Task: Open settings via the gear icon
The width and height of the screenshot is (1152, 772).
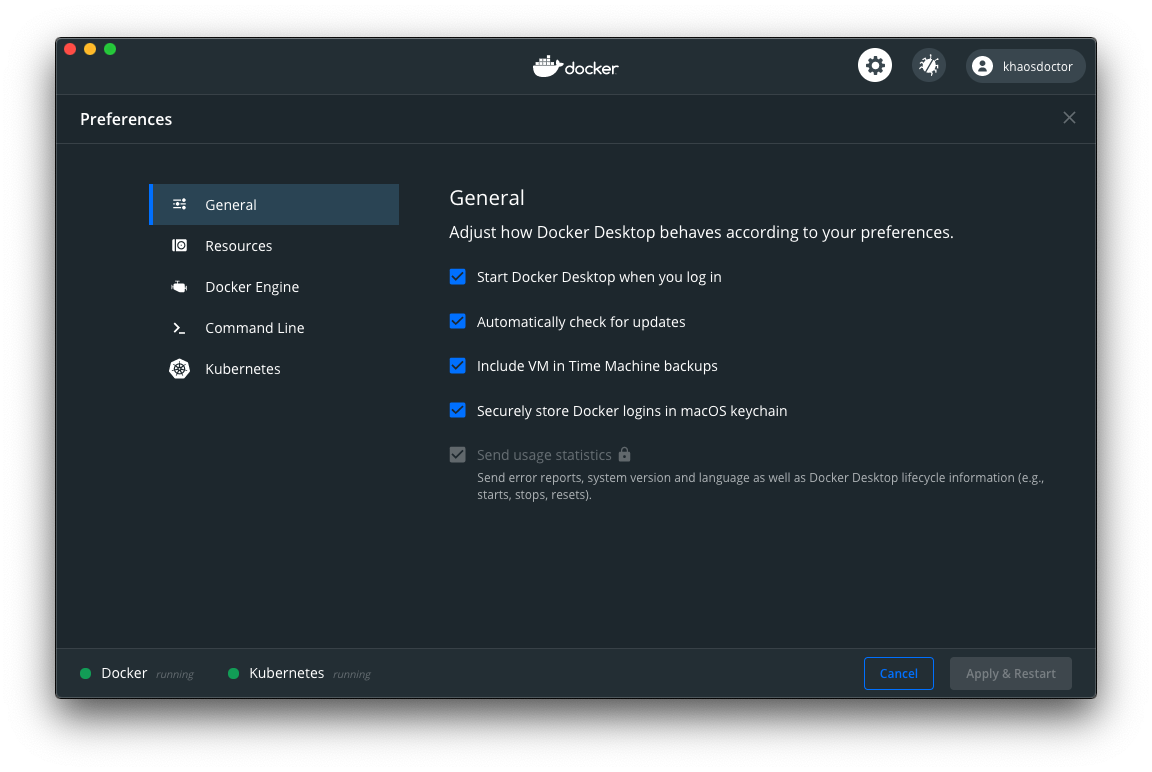Action: [874, 65]
